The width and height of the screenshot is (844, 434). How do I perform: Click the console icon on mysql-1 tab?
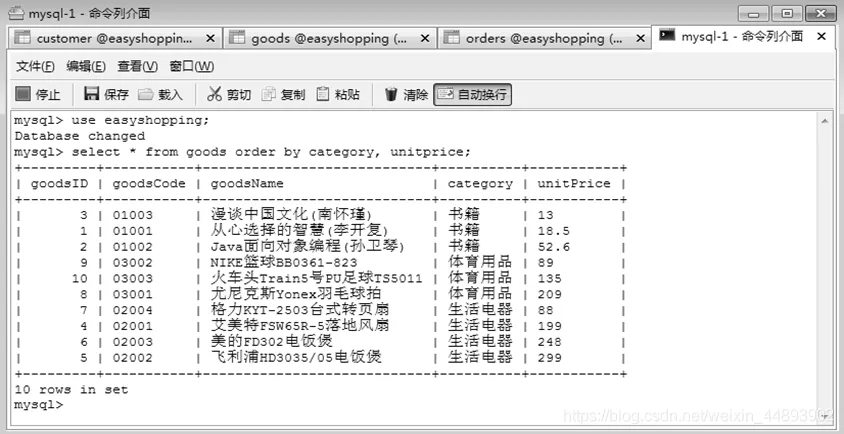tap(667, 36)
